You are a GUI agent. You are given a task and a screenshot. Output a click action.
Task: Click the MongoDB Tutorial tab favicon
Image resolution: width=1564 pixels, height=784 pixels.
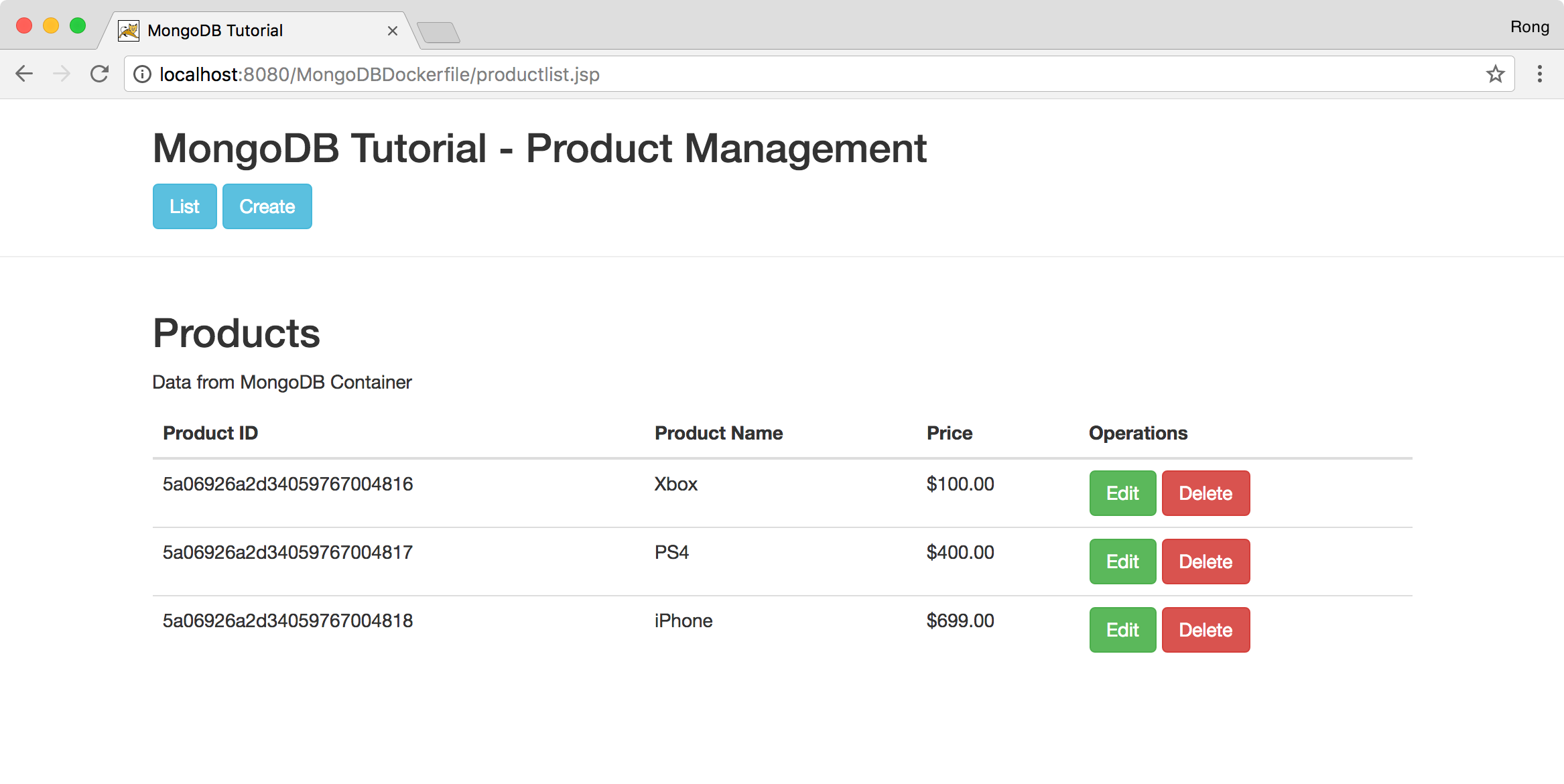[x=127, y=30]
